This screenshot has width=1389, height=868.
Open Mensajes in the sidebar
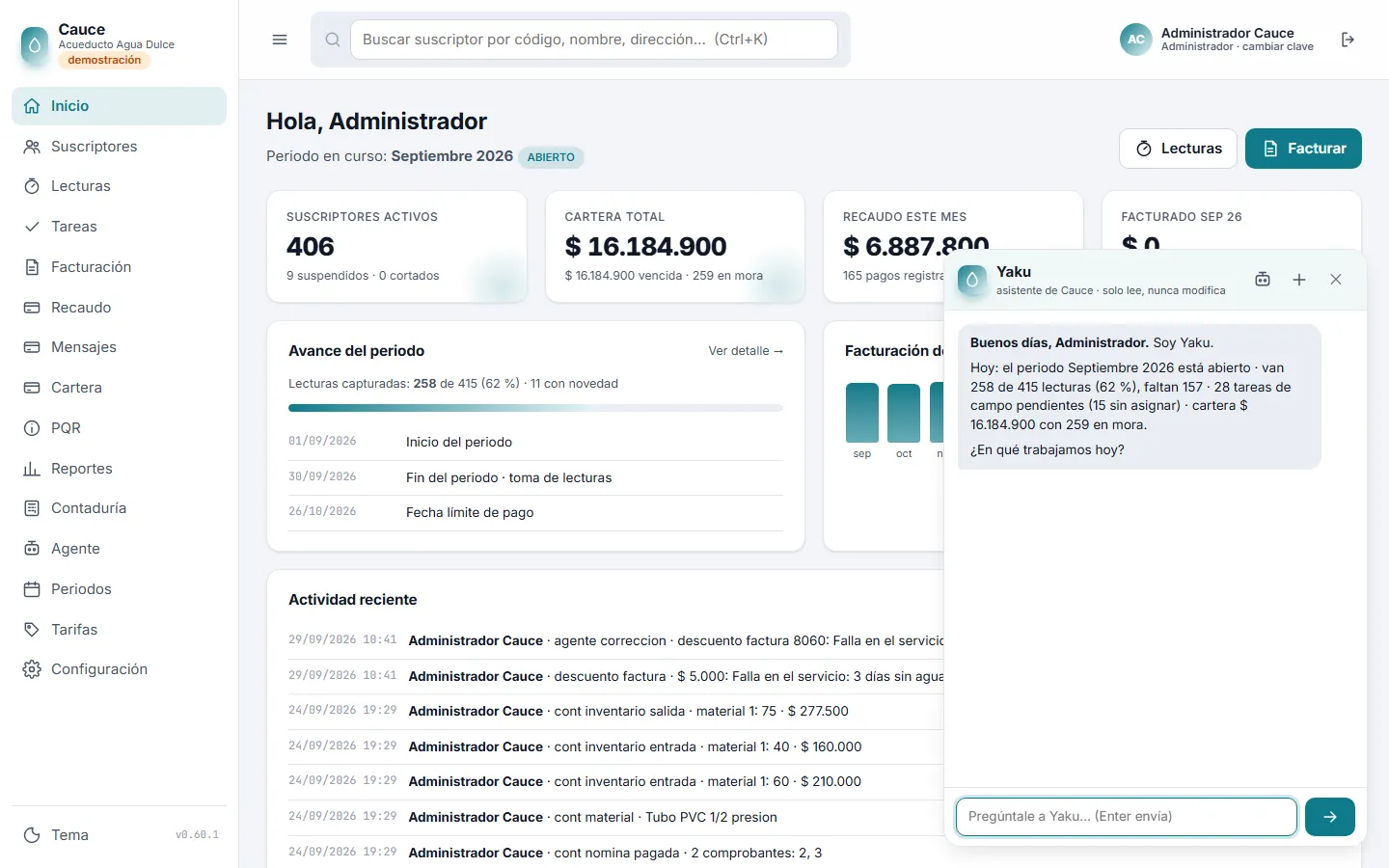tap(119, 347)
